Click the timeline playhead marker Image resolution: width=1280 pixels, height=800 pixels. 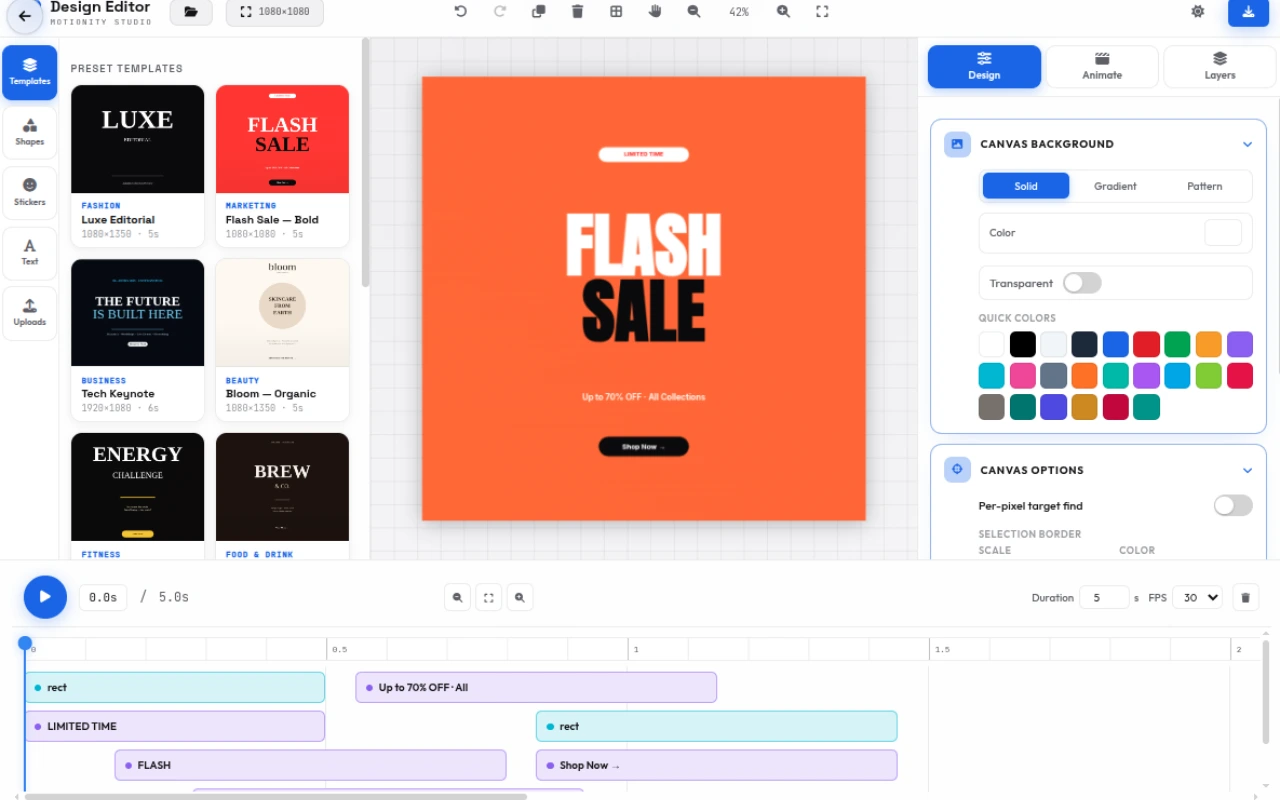[x=25, y=643]
